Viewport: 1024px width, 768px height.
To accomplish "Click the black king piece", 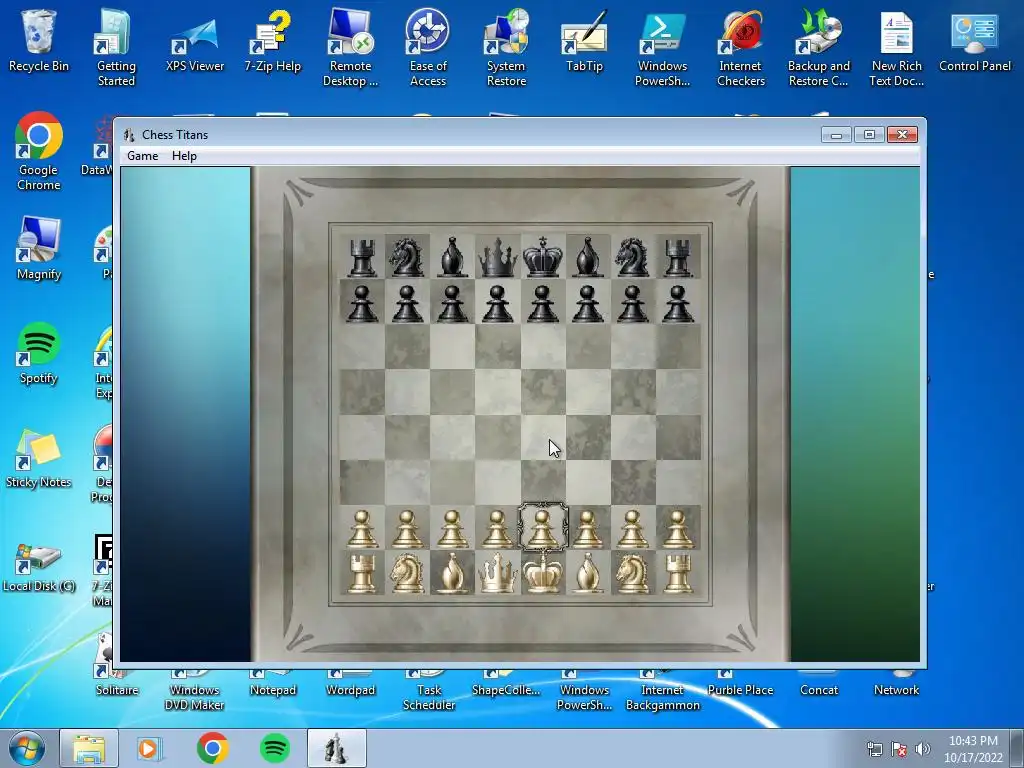I will click(x=542, y=257).
